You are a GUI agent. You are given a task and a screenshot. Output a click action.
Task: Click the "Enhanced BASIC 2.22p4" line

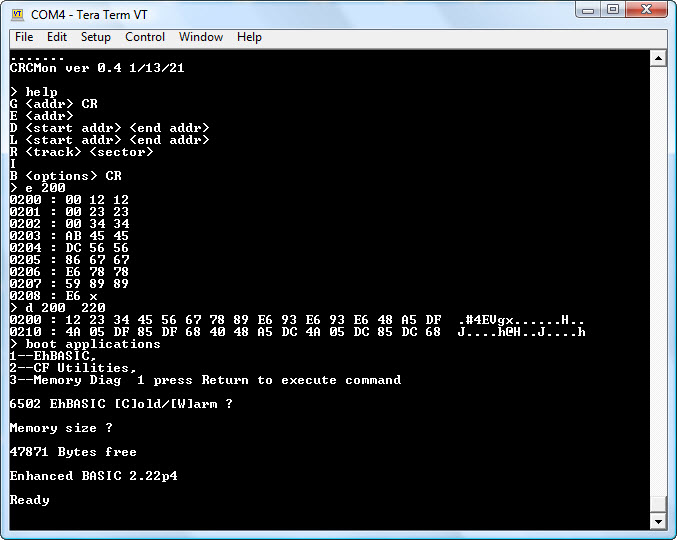pos(94,476)
